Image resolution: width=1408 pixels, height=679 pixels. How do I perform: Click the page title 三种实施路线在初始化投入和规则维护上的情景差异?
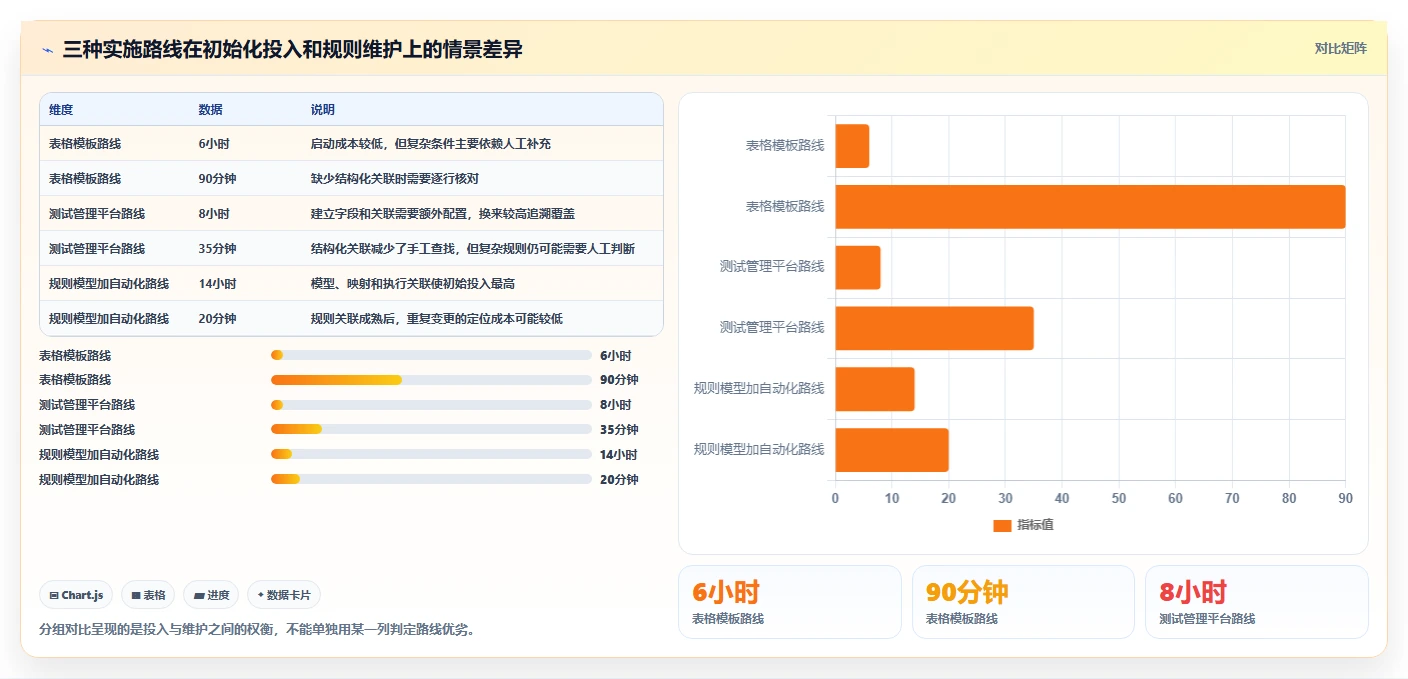pos(292,50)
